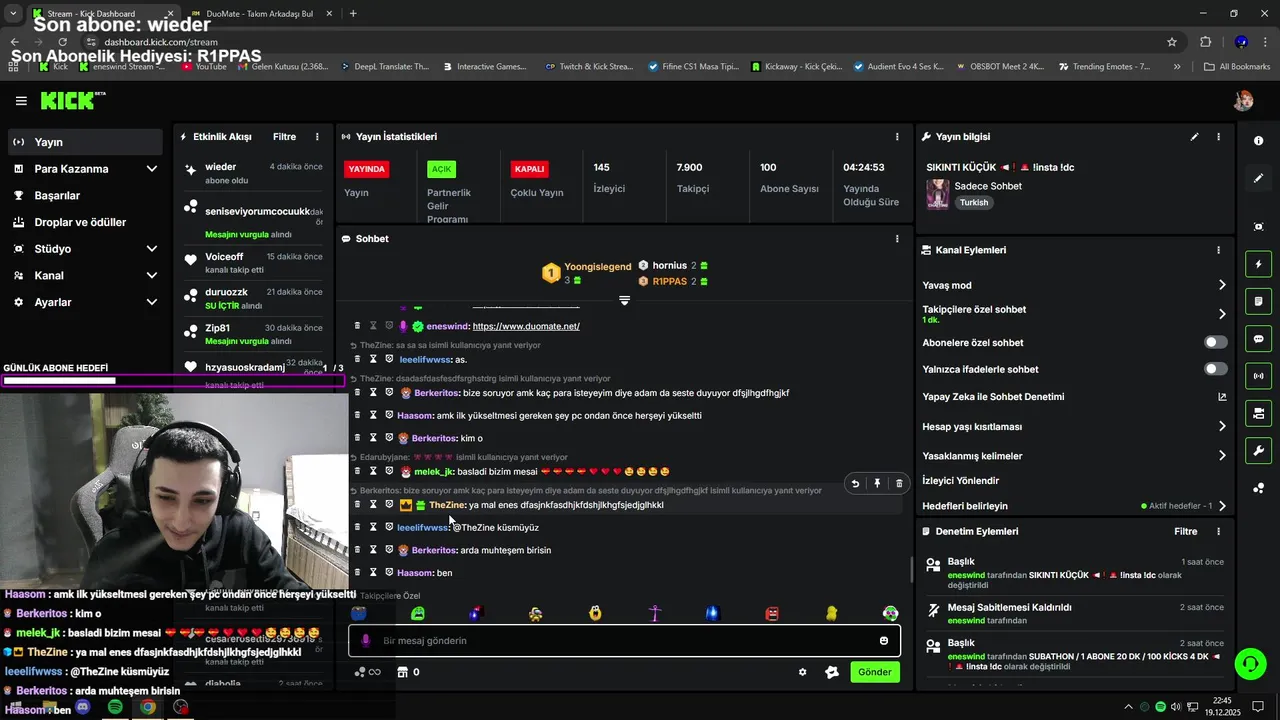Open the info icon in right sidebar

tap(1258, 141)
